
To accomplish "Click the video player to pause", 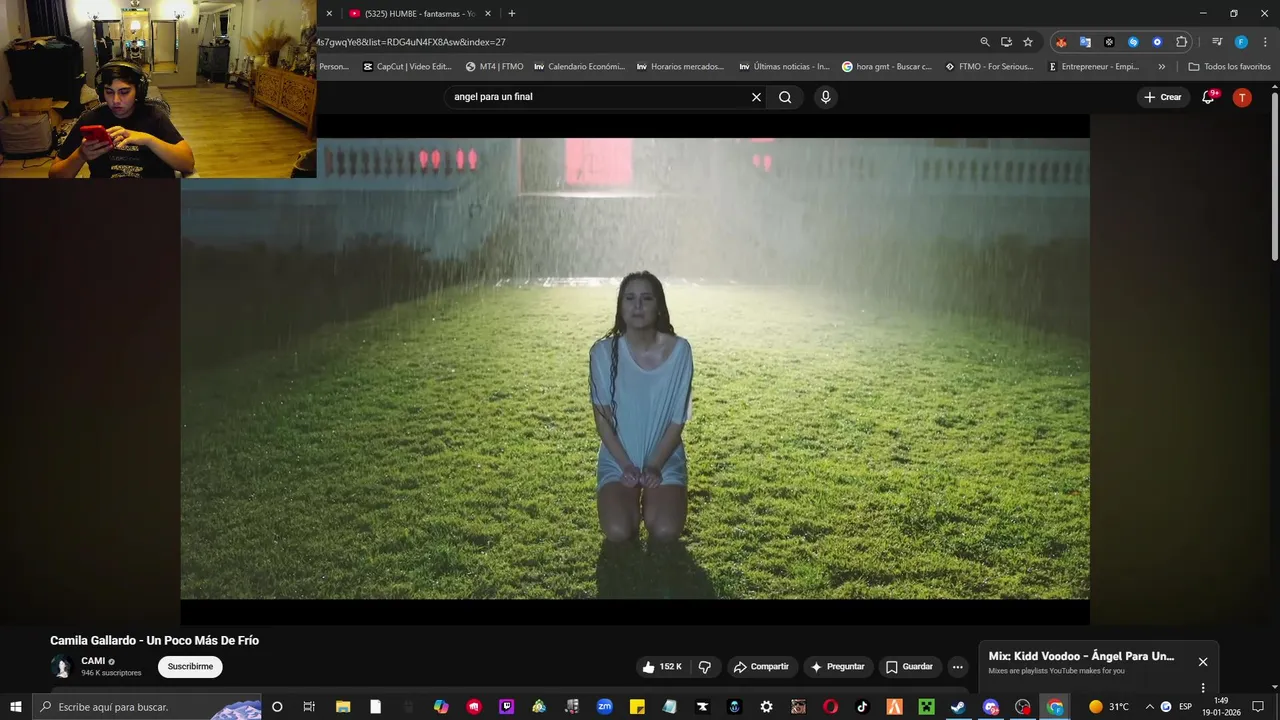I will pyautogui.click(x=635, y=370).
